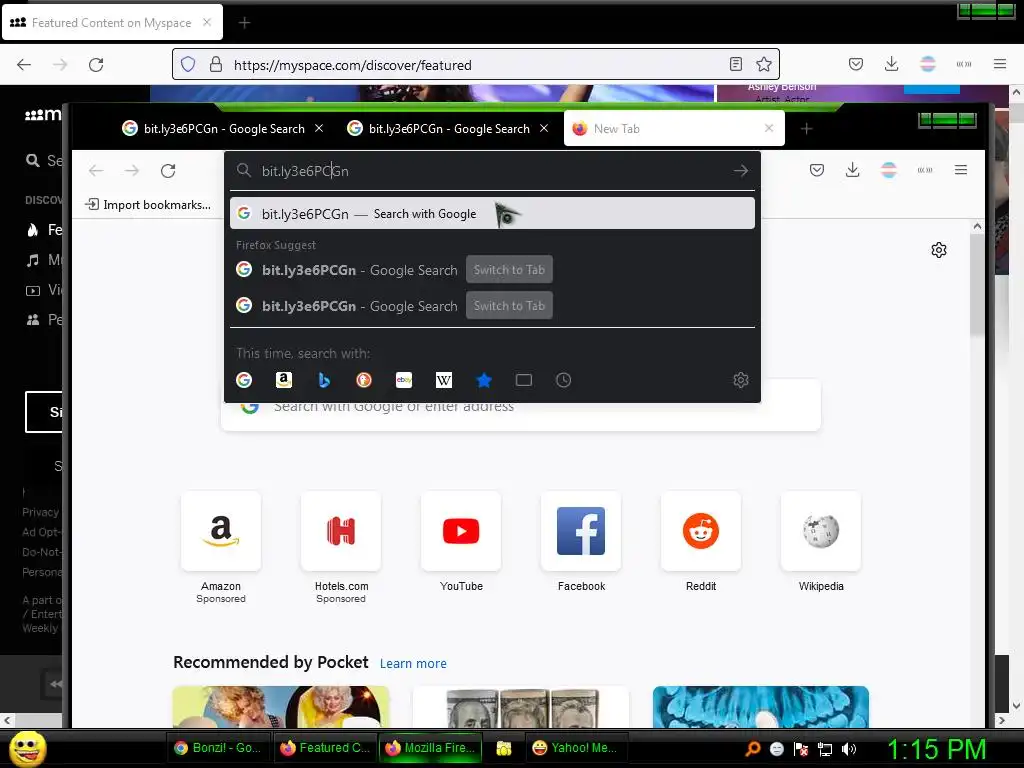Open Videos item in Myspace sidebar
The height and width of the screenshot is (768, 1024).
coord(43,290)
